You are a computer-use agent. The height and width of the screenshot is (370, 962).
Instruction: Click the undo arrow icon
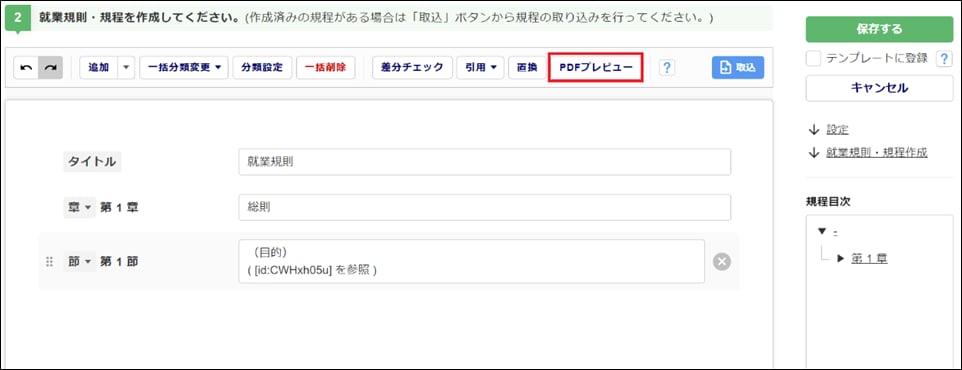[x=26, y=67]
